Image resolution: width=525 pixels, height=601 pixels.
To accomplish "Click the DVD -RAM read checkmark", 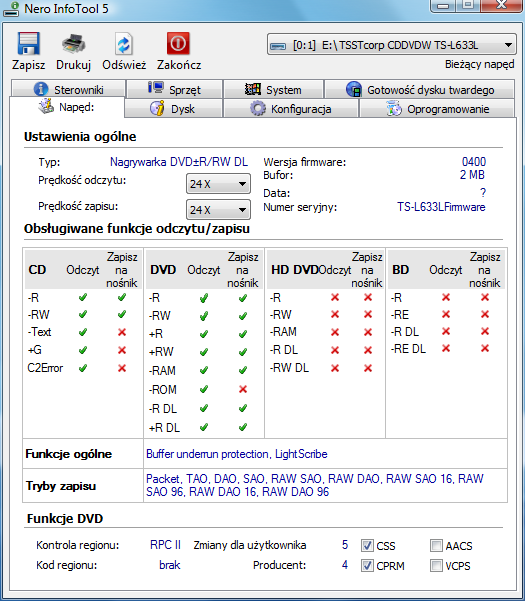I will 204,370.
